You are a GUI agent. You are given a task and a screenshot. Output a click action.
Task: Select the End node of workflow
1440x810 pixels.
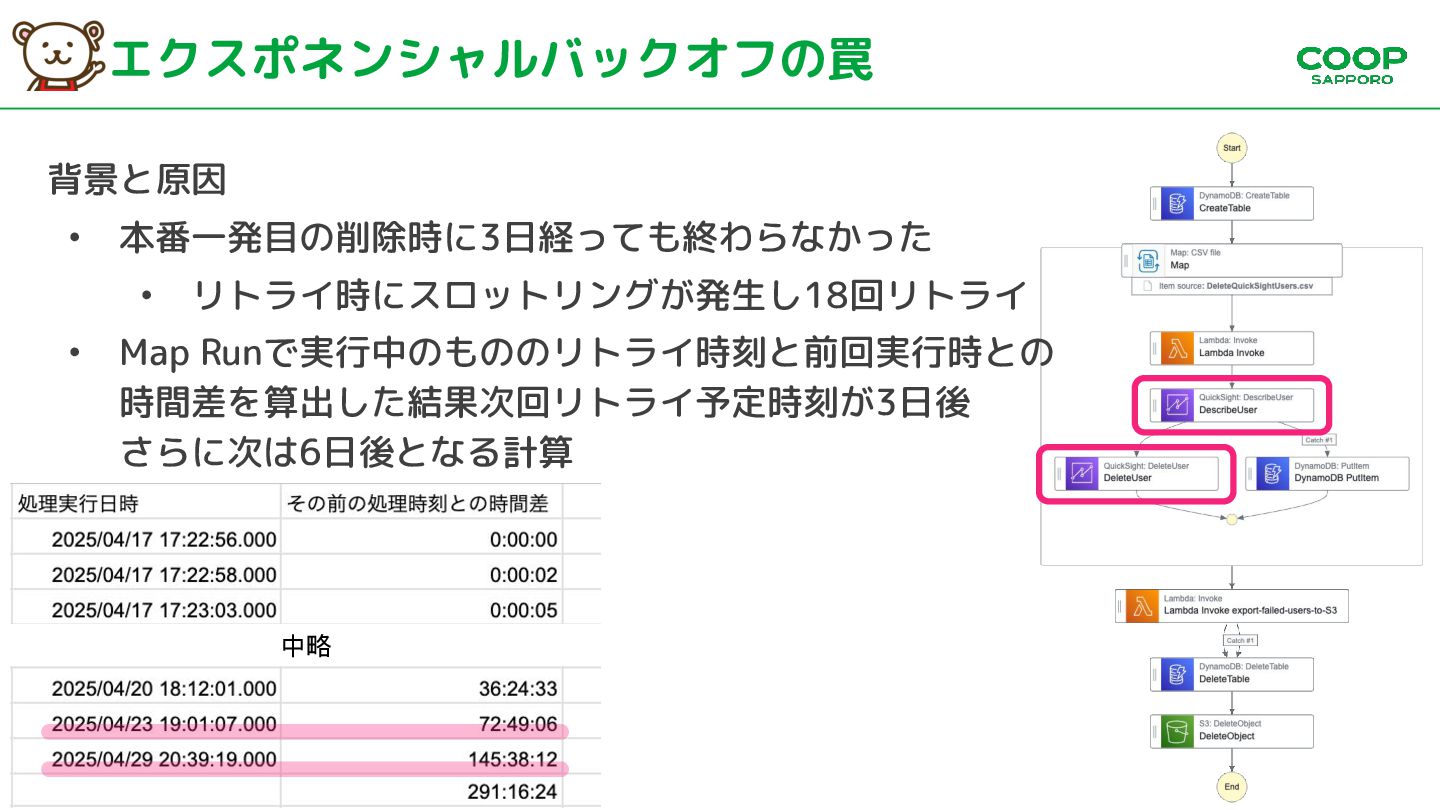pos(1232,787)
